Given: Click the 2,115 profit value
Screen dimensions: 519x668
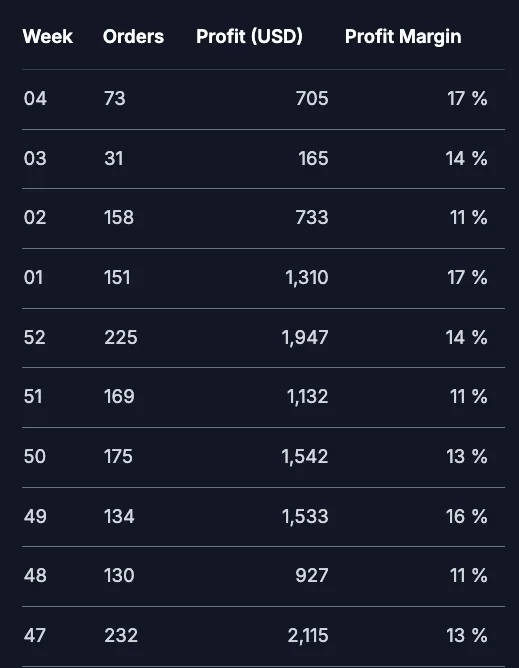Looking at the screenshot, I should click(308, 636).
